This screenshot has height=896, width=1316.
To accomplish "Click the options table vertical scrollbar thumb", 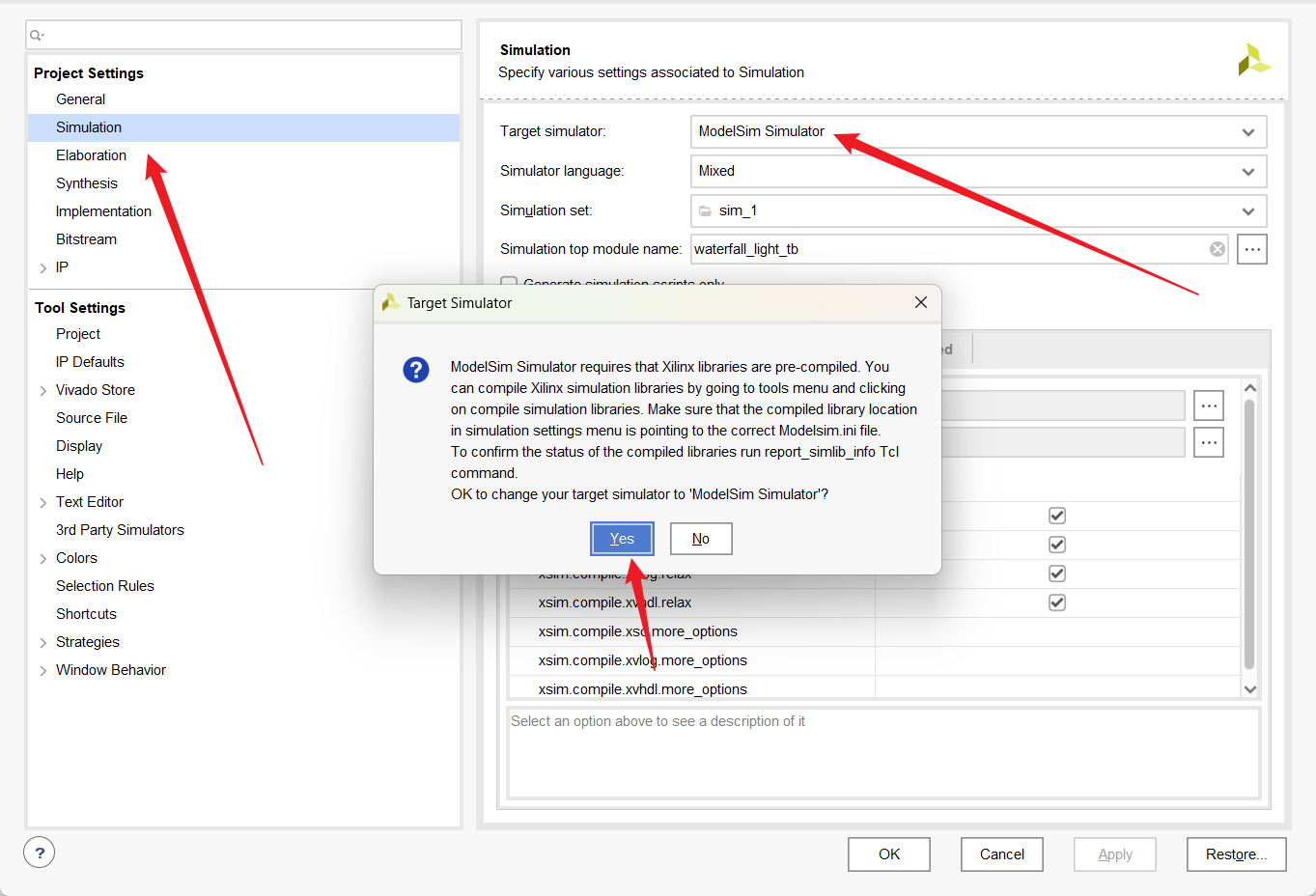I will 1249,534.
